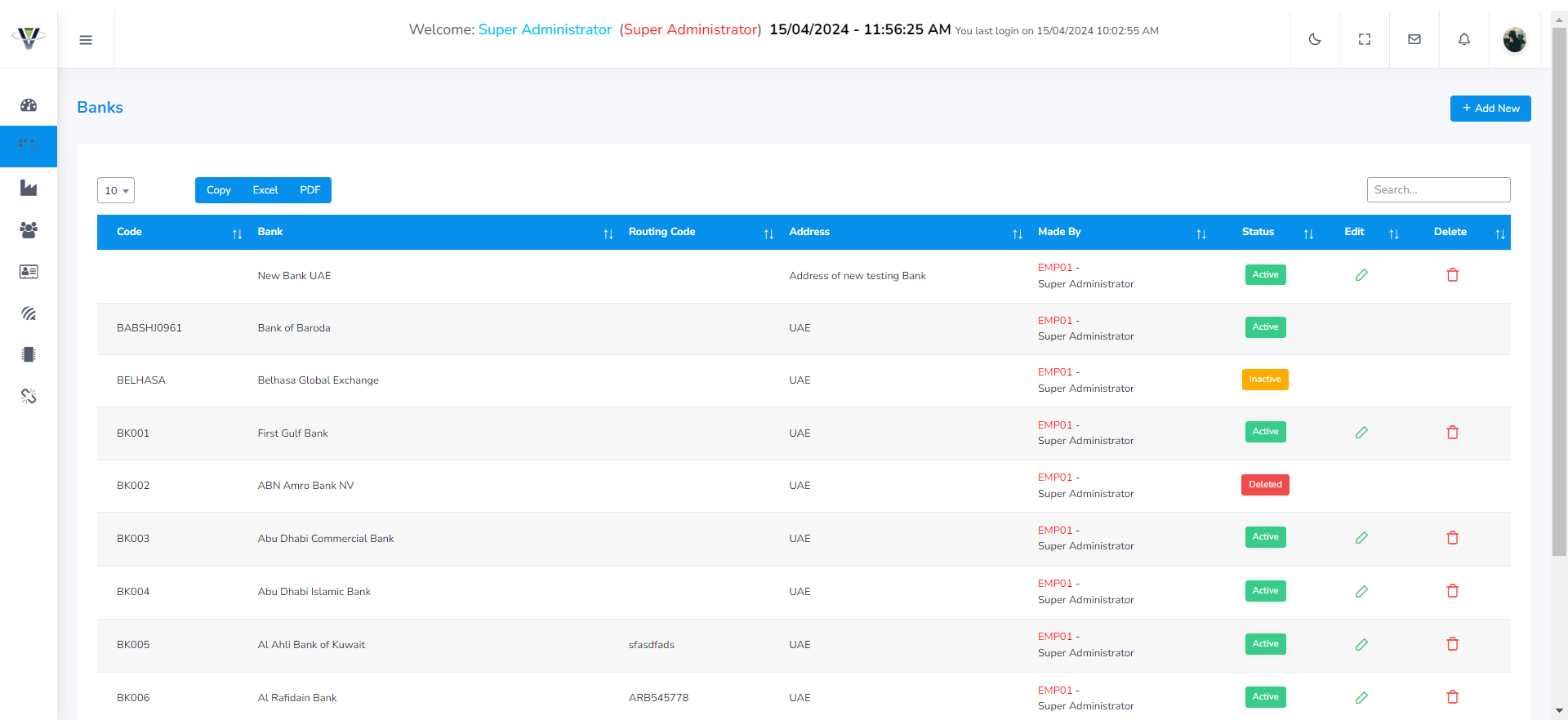Open the 10 entries per page dropdown
This screenshot has width=1568, height=720.
point(116,190)
